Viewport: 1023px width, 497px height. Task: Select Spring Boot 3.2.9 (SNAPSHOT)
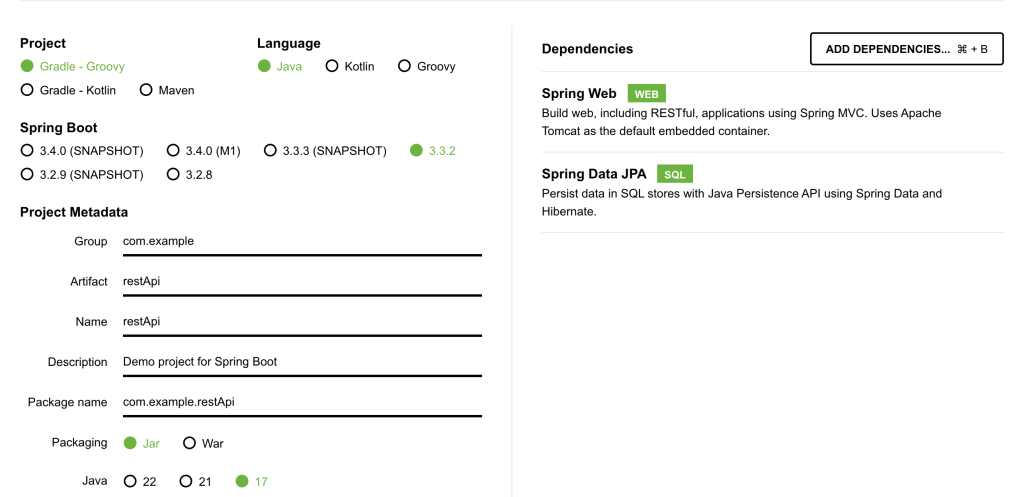[27, 175]
